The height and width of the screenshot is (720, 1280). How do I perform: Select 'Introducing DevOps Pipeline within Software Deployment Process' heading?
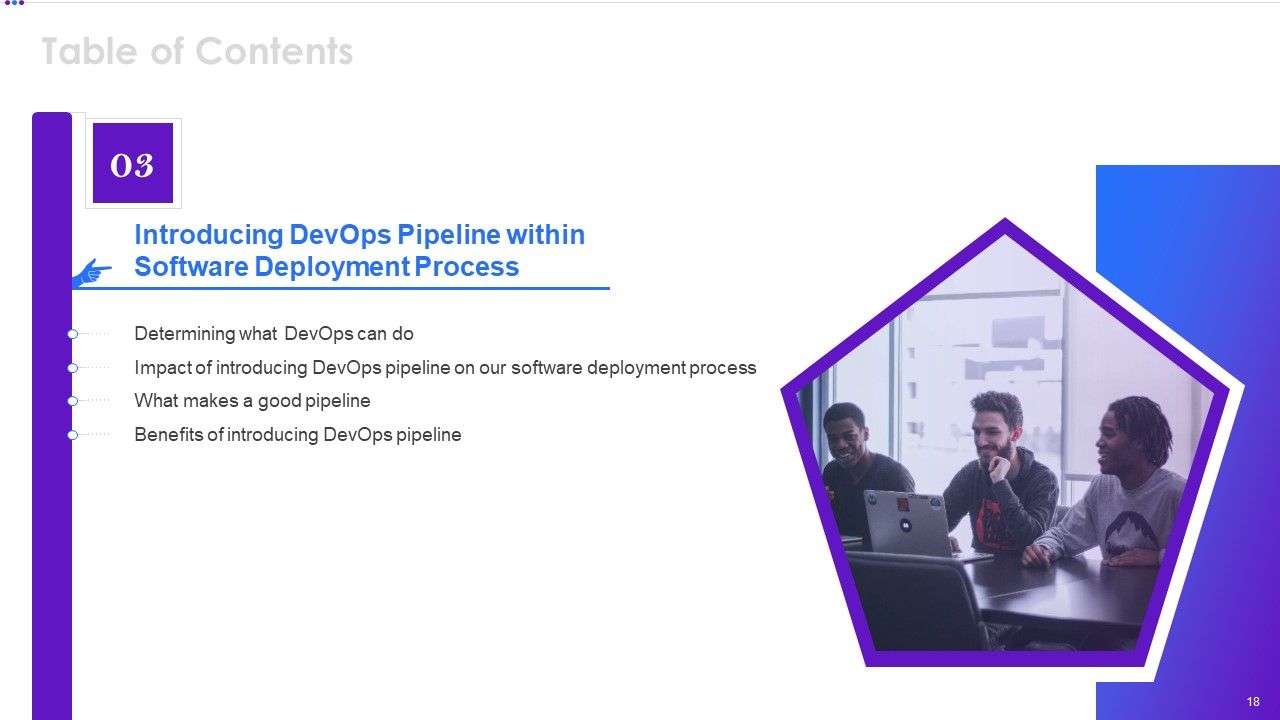coord(360,250)
